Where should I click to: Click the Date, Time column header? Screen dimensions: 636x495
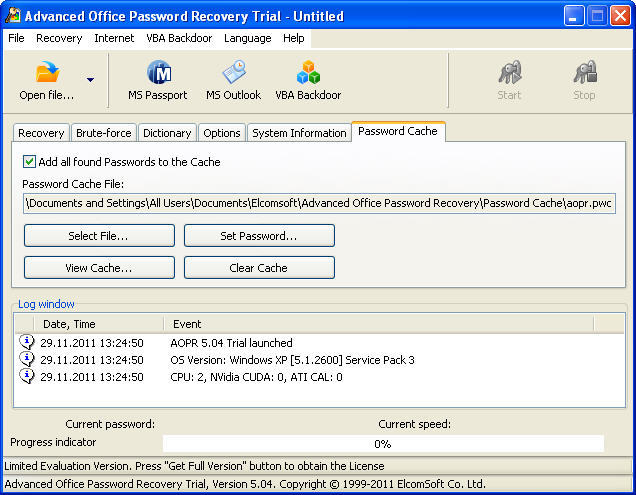[x=99, y=324]
